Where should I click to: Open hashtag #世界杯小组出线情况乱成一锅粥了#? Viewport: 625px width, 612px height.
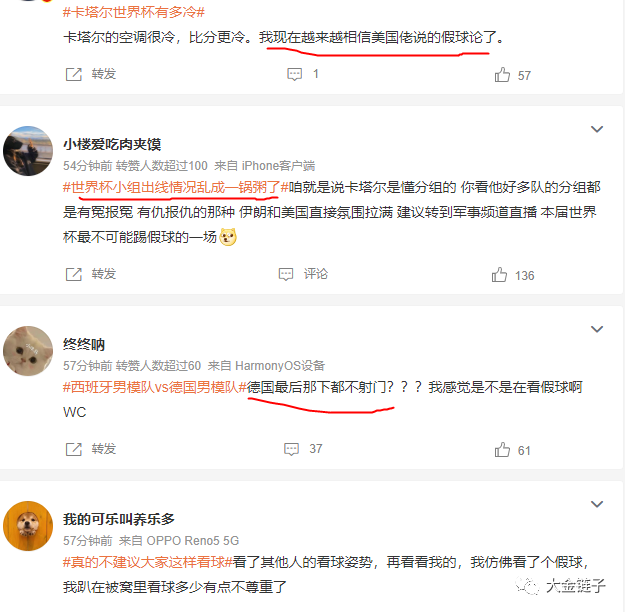(x=176, y=187)
